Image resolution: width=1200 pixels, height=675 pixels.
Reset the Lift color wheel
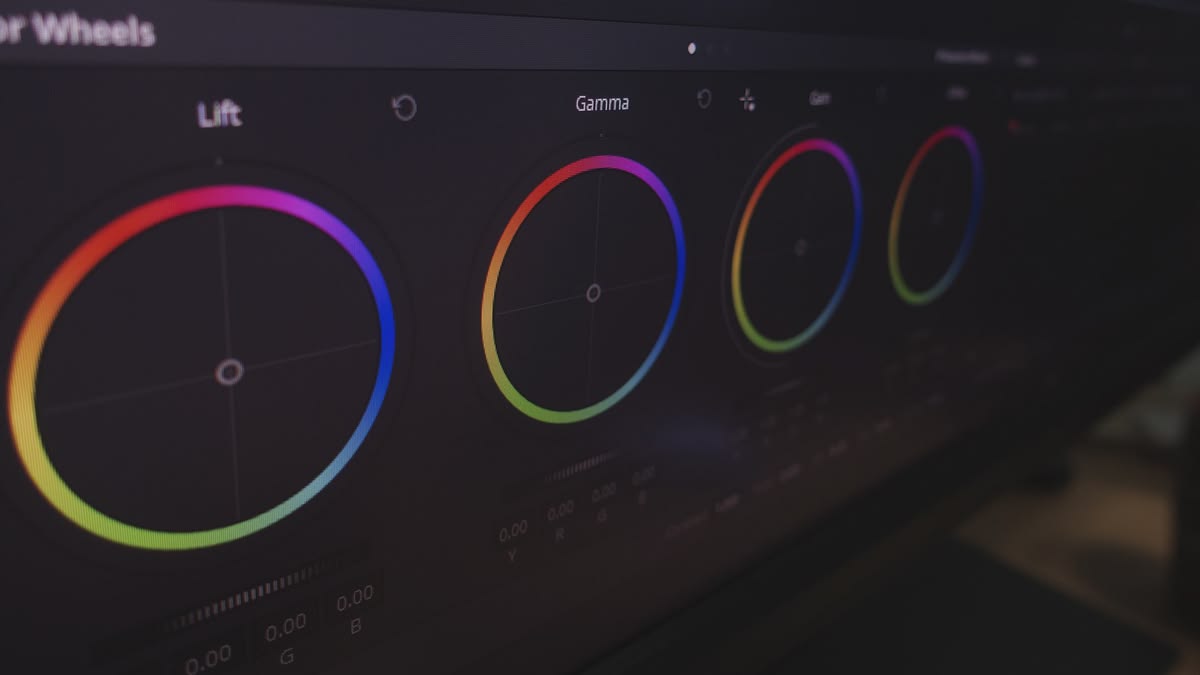coord(404,107)
